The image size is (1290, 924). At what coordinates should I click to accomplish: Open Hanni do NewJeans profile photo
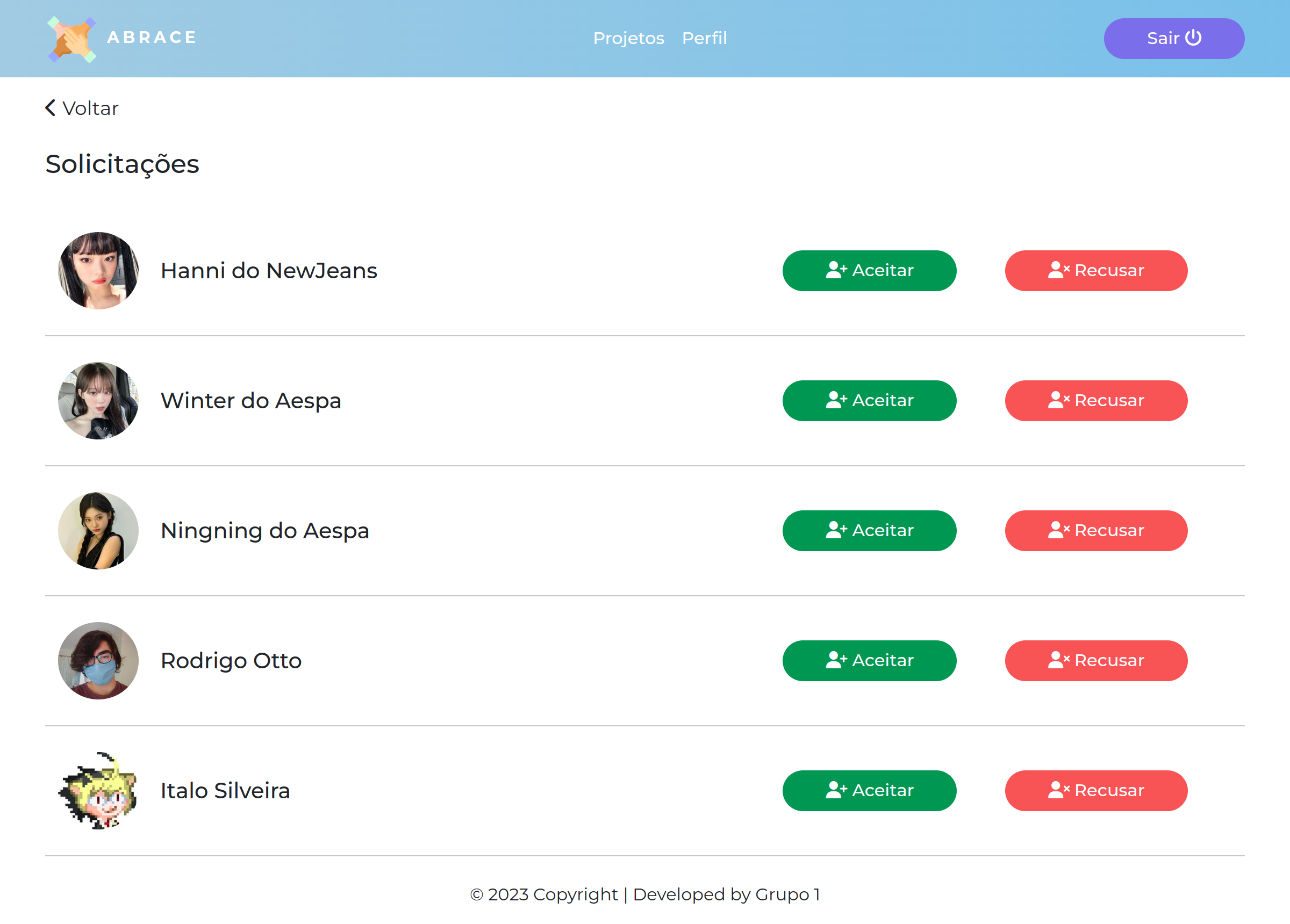pos(98,271)
